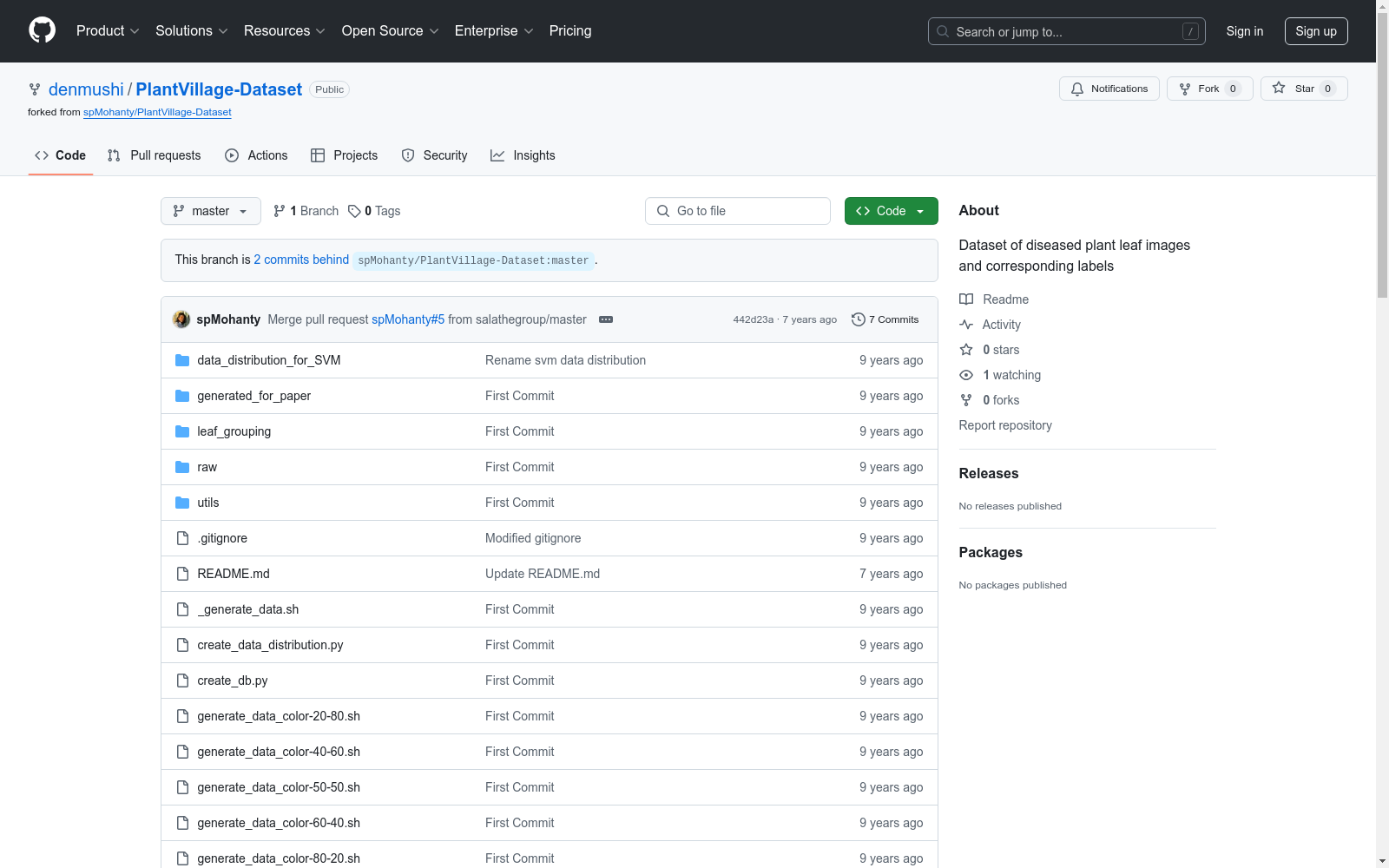Click the bell icon in Notifications
The width and height of the screenshot is (1389, 868).
pos(1077,89)
